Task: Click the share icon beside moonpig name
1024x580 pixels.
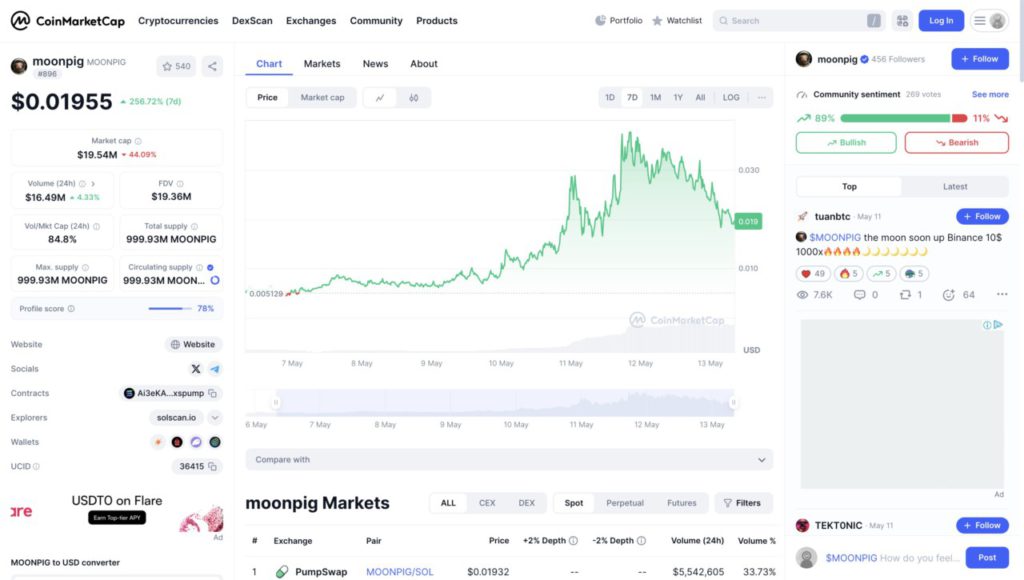Action: [x=212, y=66]
